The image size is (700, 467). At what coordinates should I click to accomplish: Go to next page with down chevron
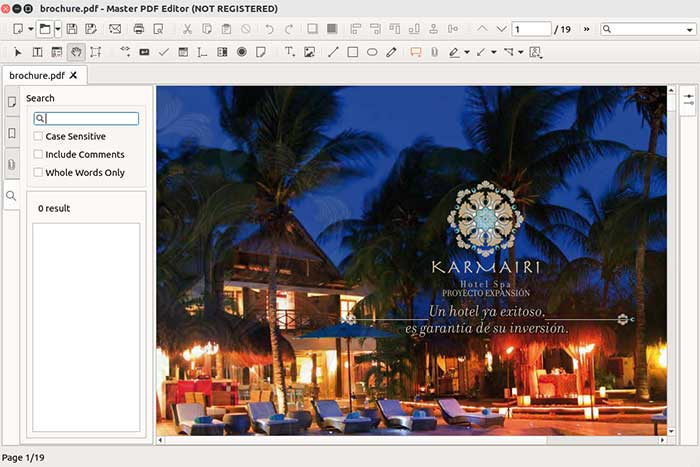coord(502,29)
